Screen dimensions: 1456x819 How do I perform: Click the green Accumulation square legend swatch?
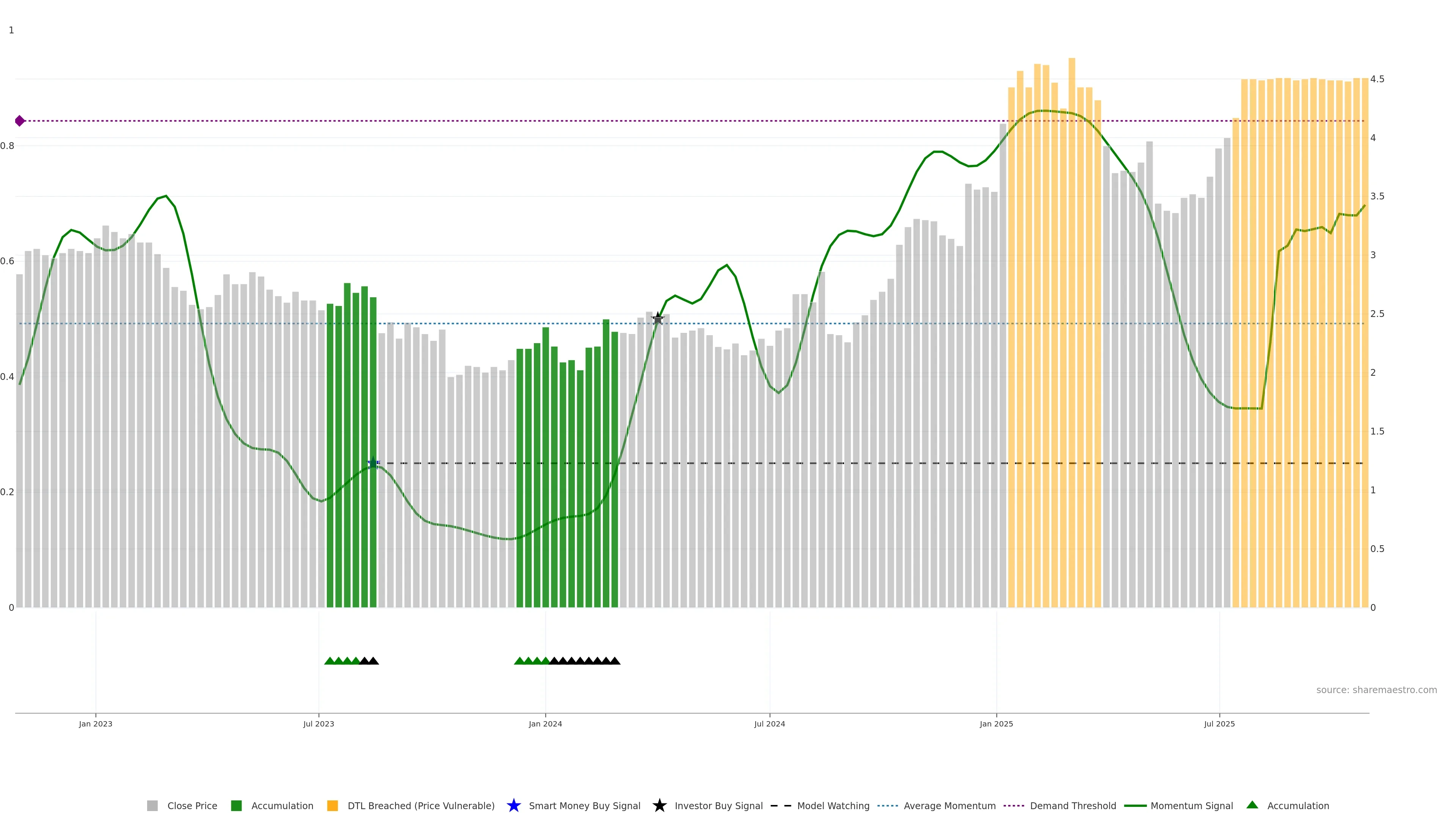pos(236,805)
